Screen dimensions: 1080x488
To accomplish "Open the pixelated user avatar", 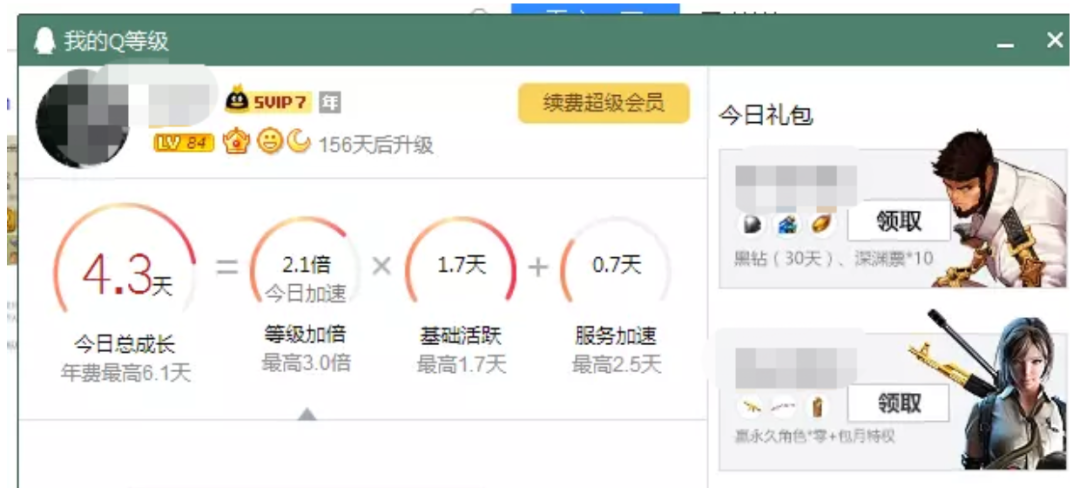I will (x=83, y=118).
